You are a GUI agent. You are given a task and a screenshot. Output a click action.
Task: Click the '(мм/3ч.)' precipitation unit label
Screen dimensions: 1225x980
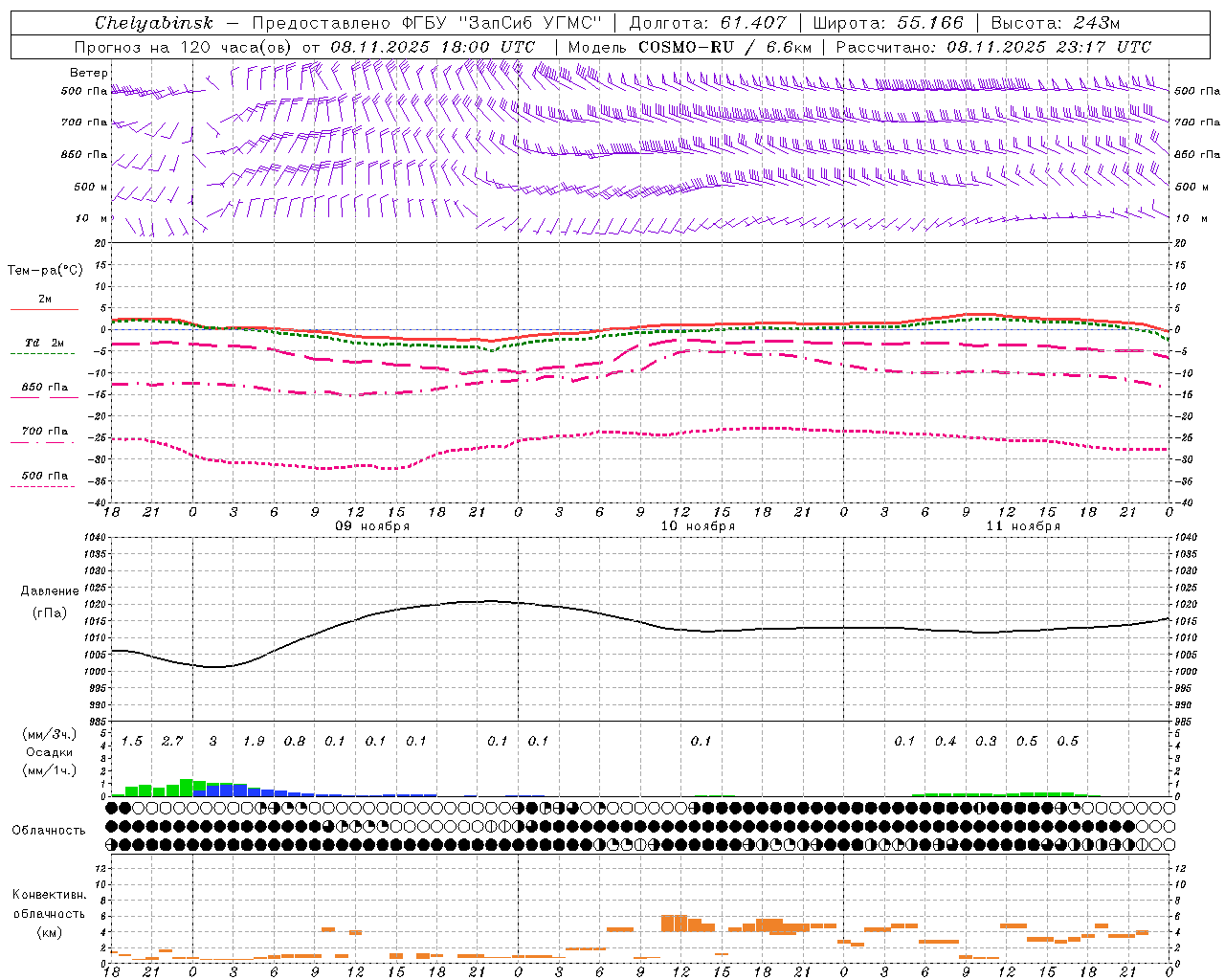coord(50,734)
